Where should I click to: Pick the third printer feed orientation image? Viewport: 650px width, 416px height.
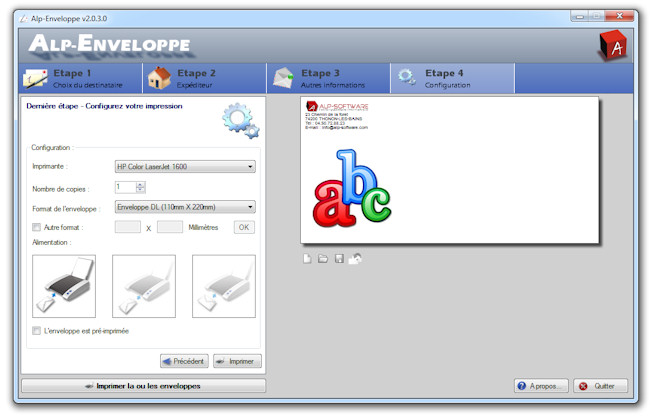(x=224, y=286)
